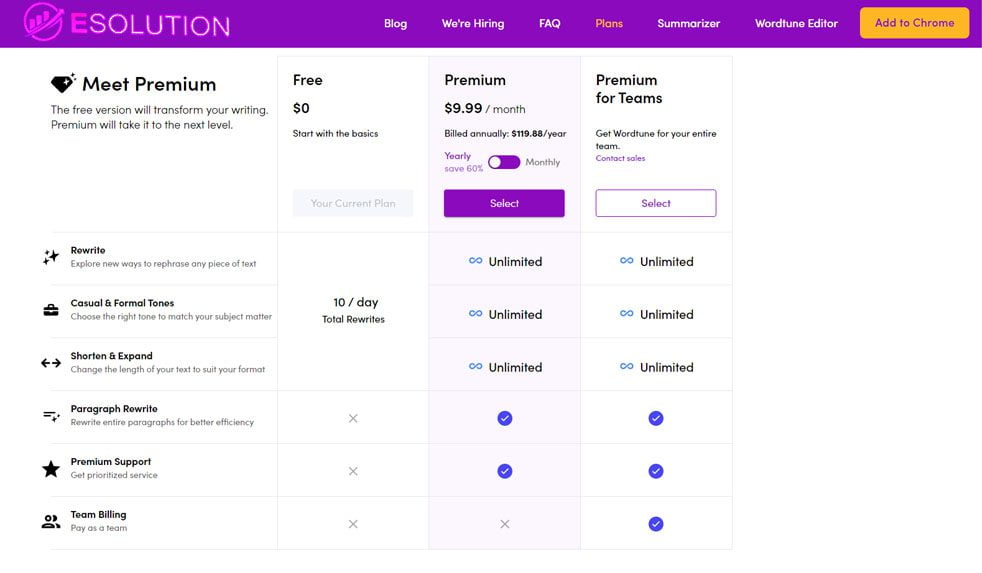
Task: Select the Premium plan
Action: click(x=504, y=203)
